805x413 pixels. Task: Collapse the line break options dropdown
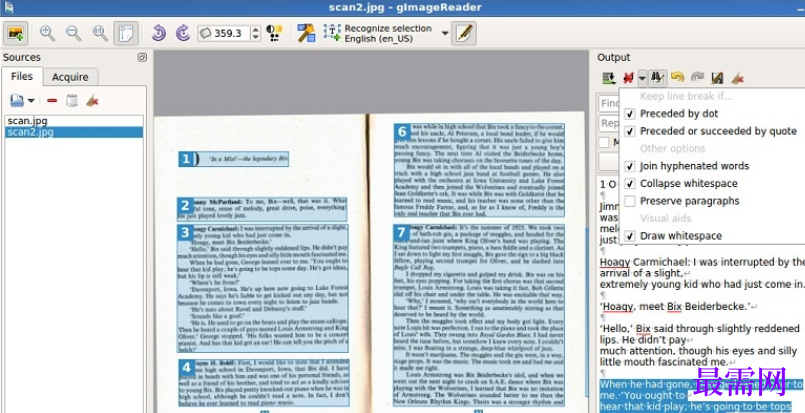point(642,78)
